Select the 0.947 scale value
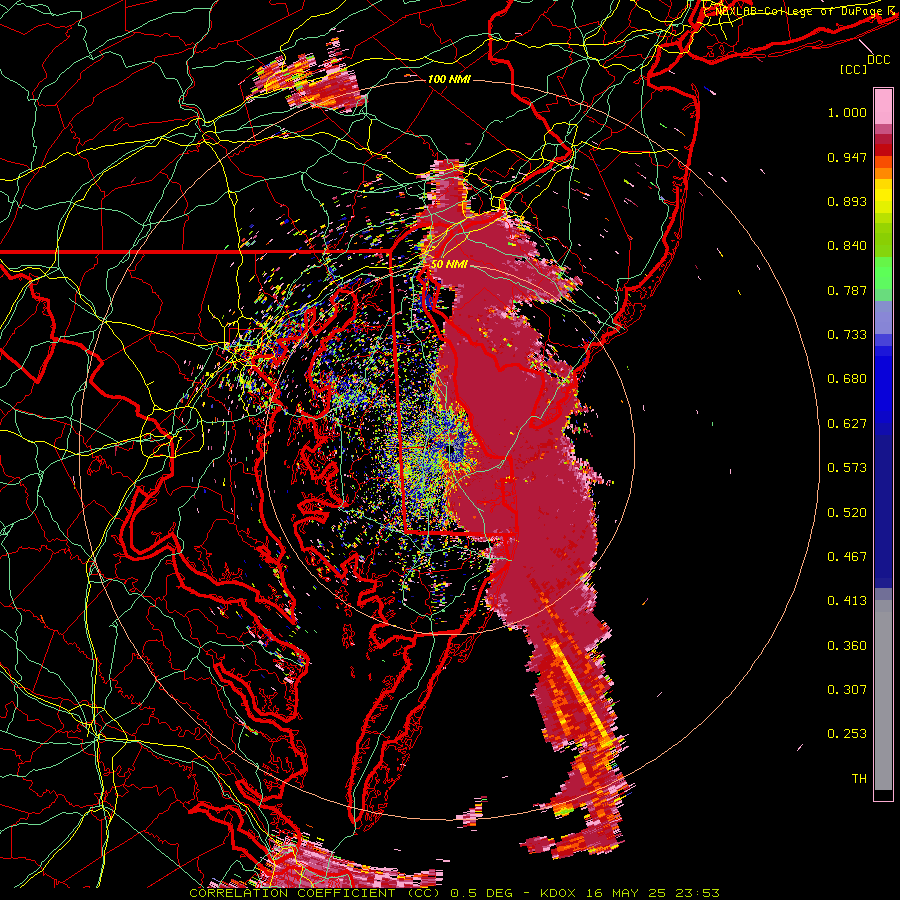This screenshot has height=900, width=900. pyautogui.click(x=847, y=157)
